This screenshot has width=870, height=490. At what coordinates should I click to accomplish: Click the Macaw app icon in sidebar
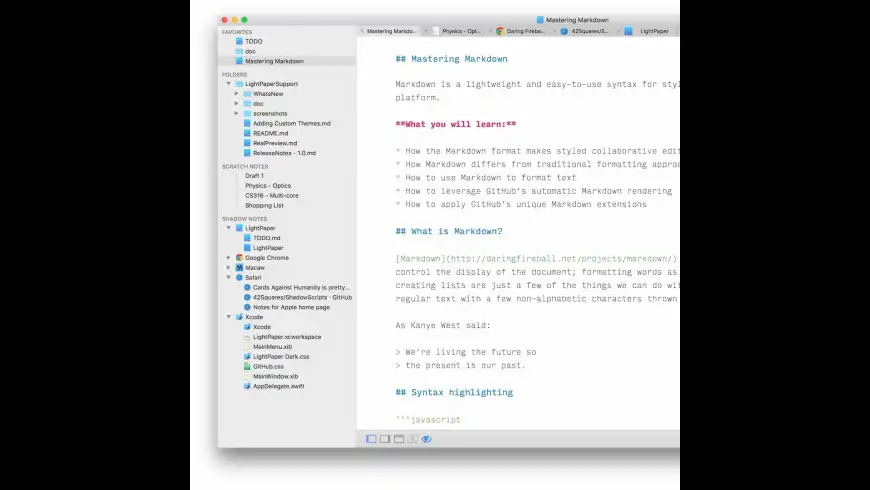(239, 267)
